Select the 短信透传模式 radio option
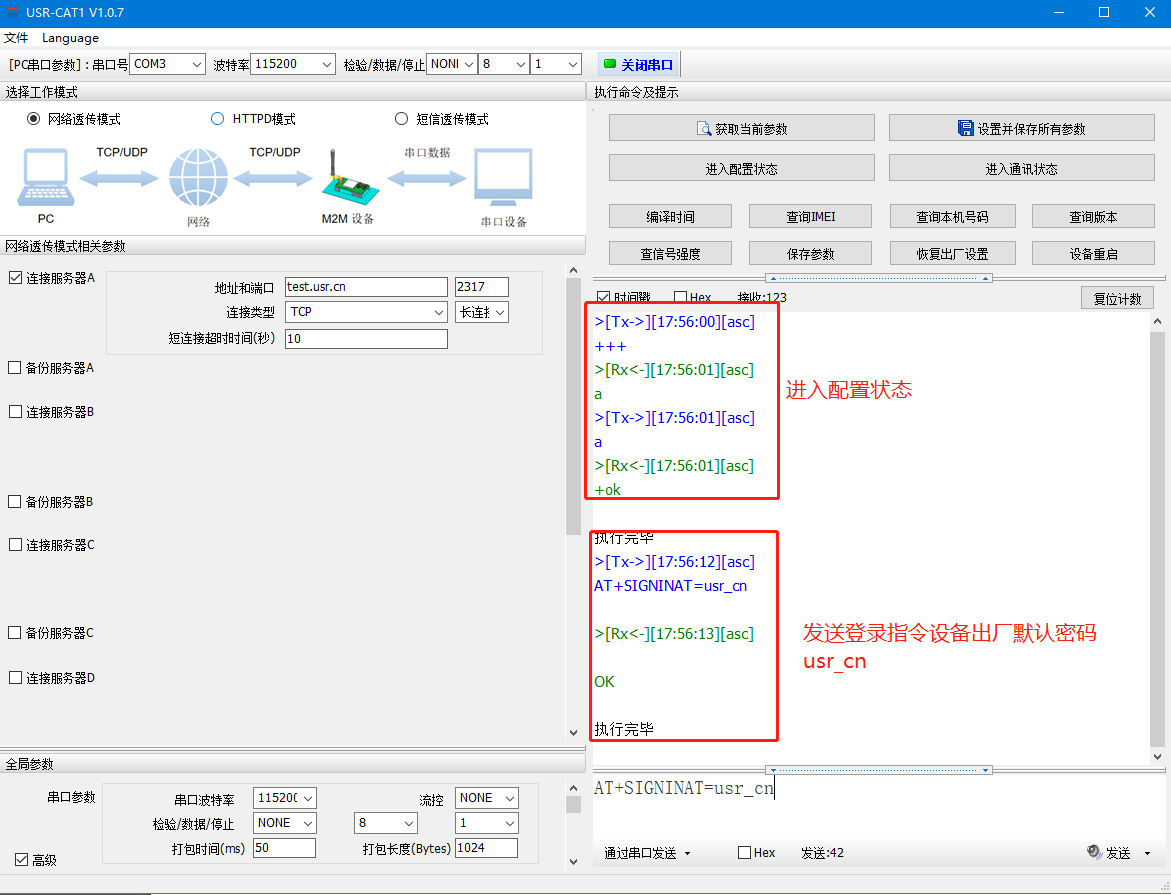 click(402, 119)
